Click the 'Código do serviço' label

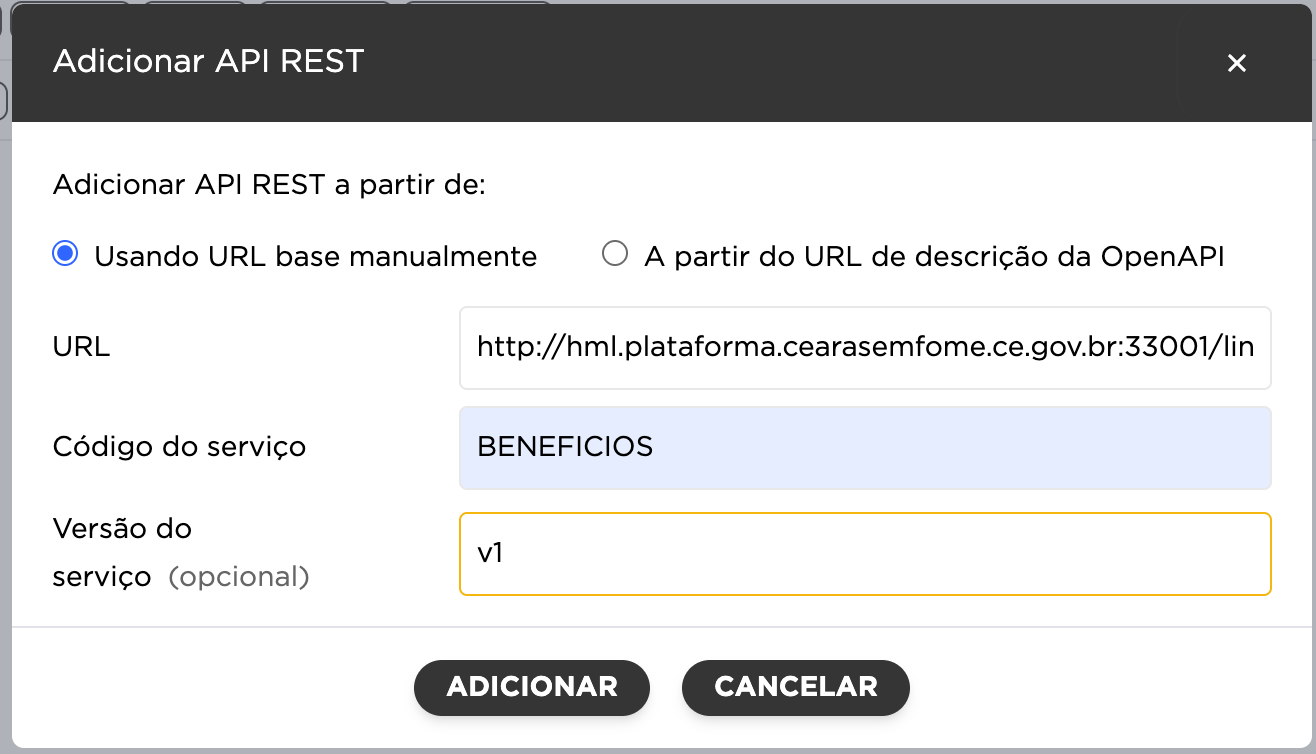point(179,446)
